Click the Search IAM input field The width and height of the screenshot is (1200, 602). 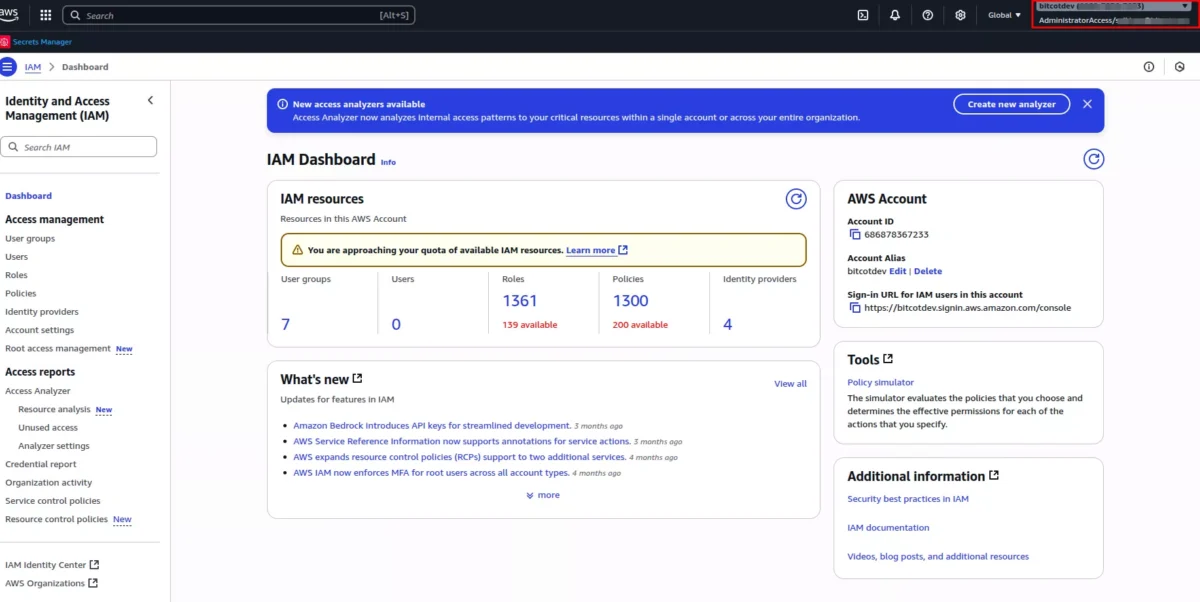[x=80, y=146]
